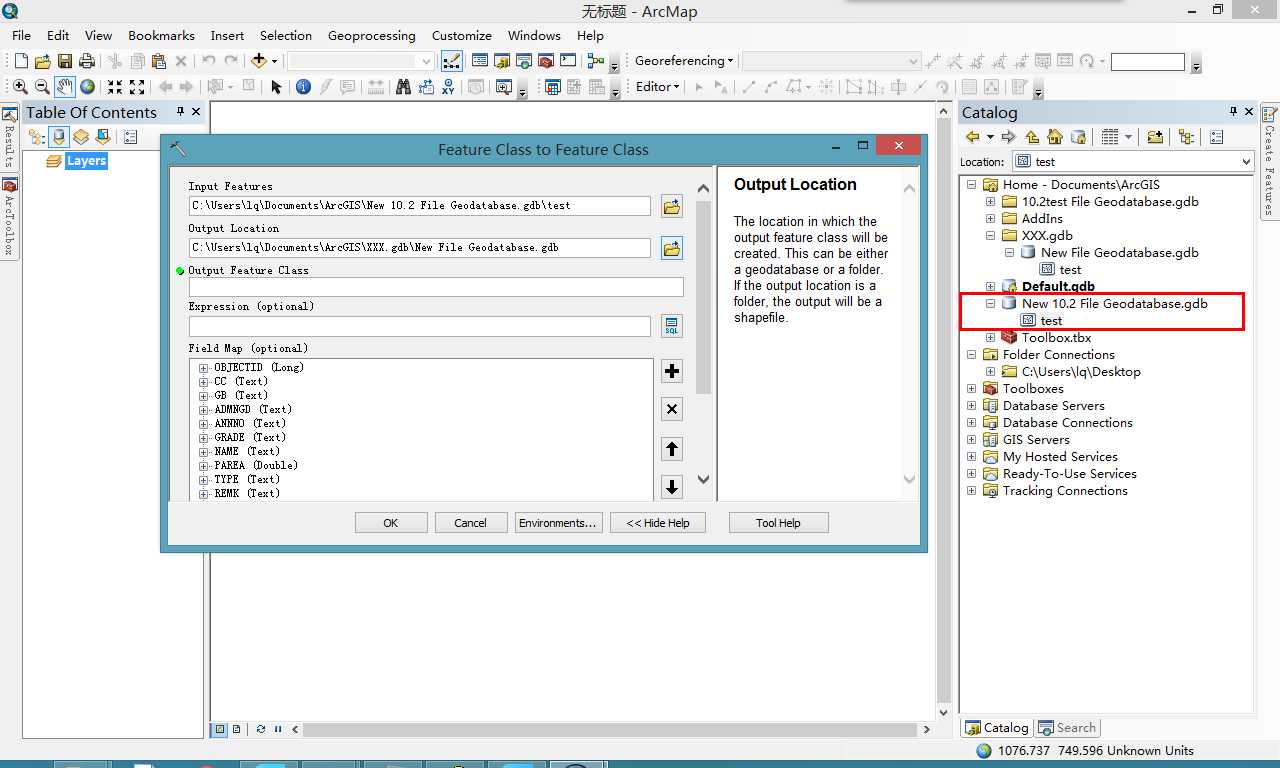Open the SQL query builder button
1280x768 pixels.
(x=672, y=326)
